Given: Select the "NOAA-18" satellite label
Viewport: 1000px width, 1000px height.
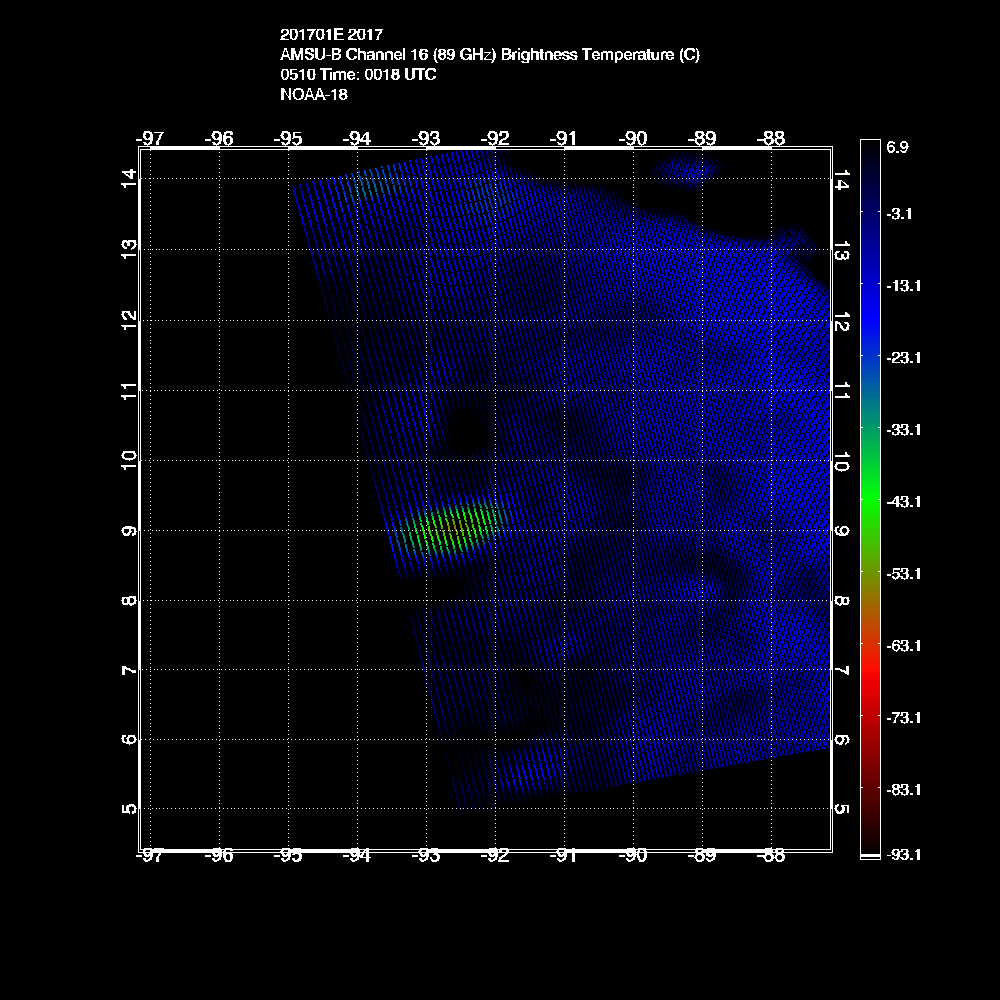Looking at the screenshot, I should point(314,94).
